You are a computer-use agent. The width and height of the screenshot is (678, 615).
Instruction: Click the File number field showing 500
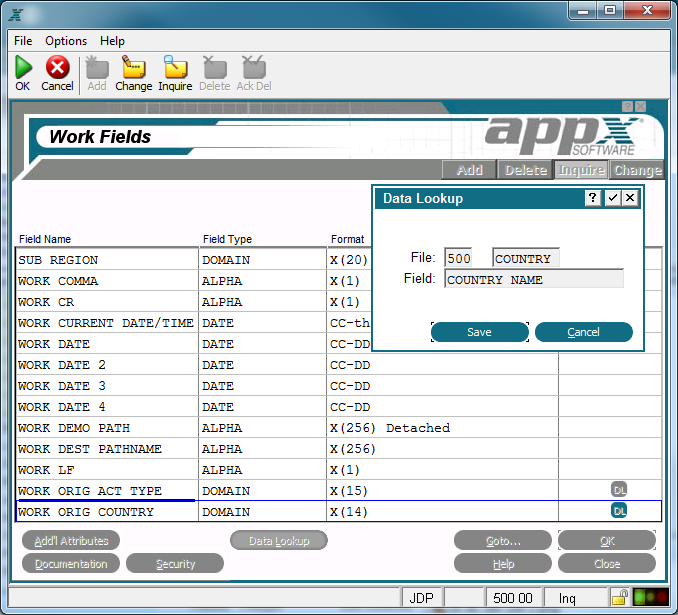point(459,258)
